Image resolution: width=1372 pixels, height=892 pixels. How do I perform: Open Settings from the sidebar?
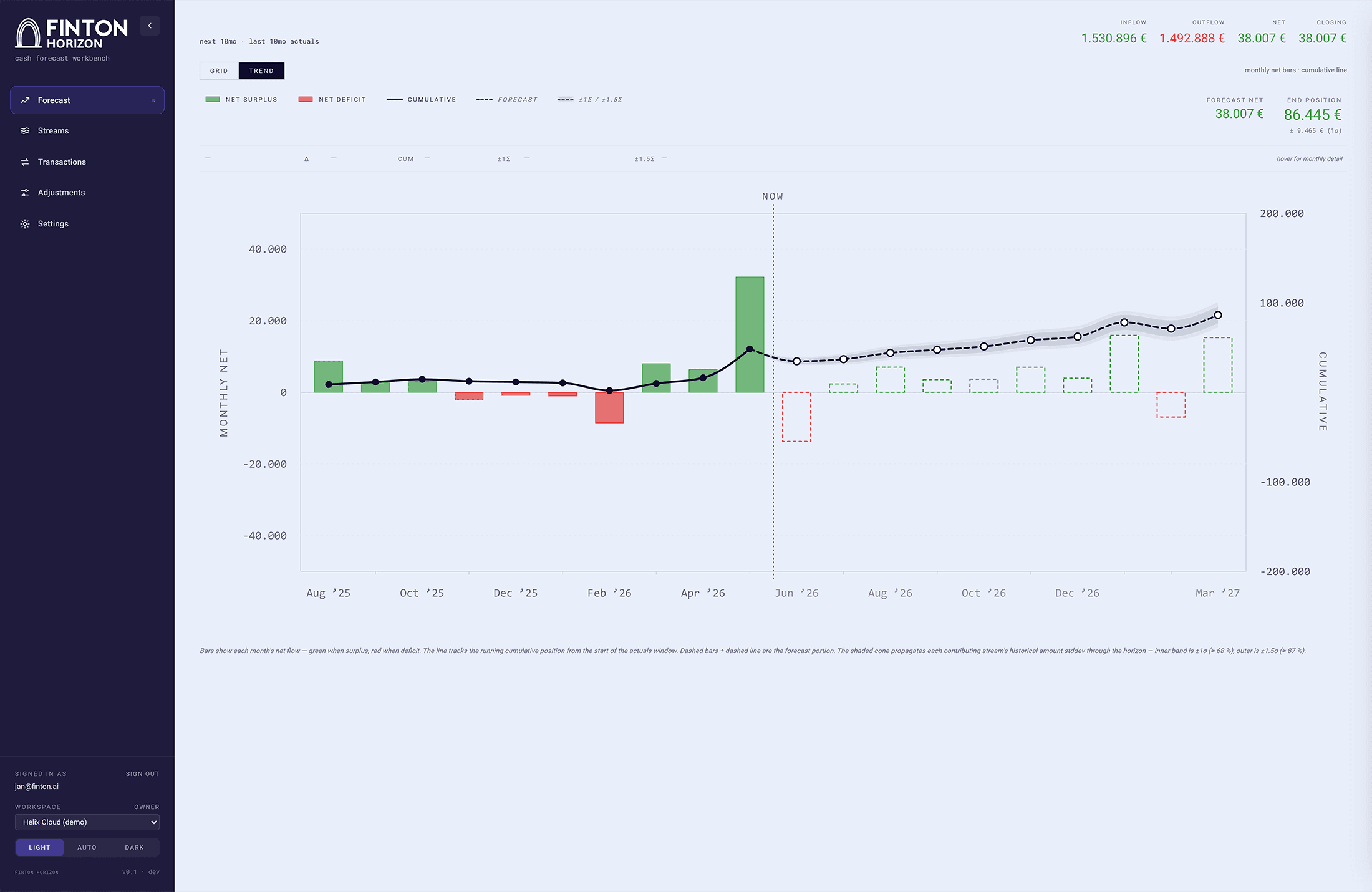pos(87,224)
